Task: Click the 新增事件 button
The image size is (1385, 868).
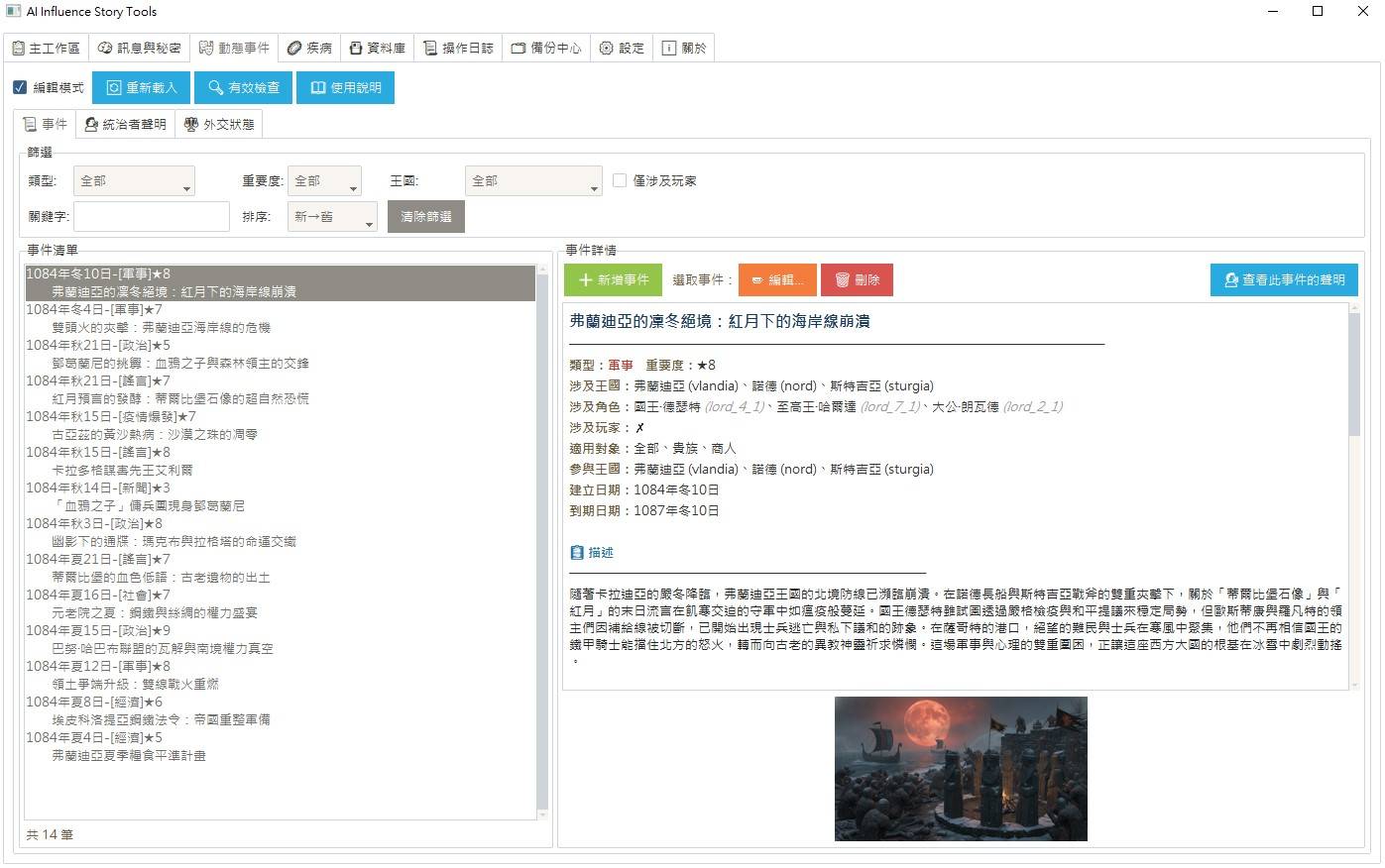Action: pyautogui.click(x=613, y=279)
